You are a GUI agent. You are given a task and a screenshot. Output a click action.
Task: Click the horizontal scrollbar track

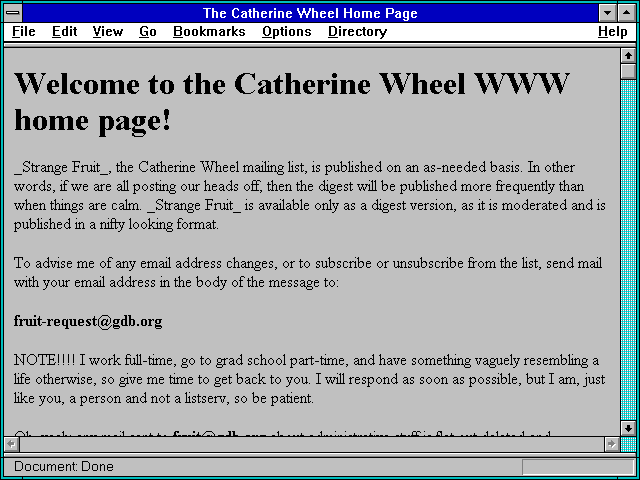312,444
